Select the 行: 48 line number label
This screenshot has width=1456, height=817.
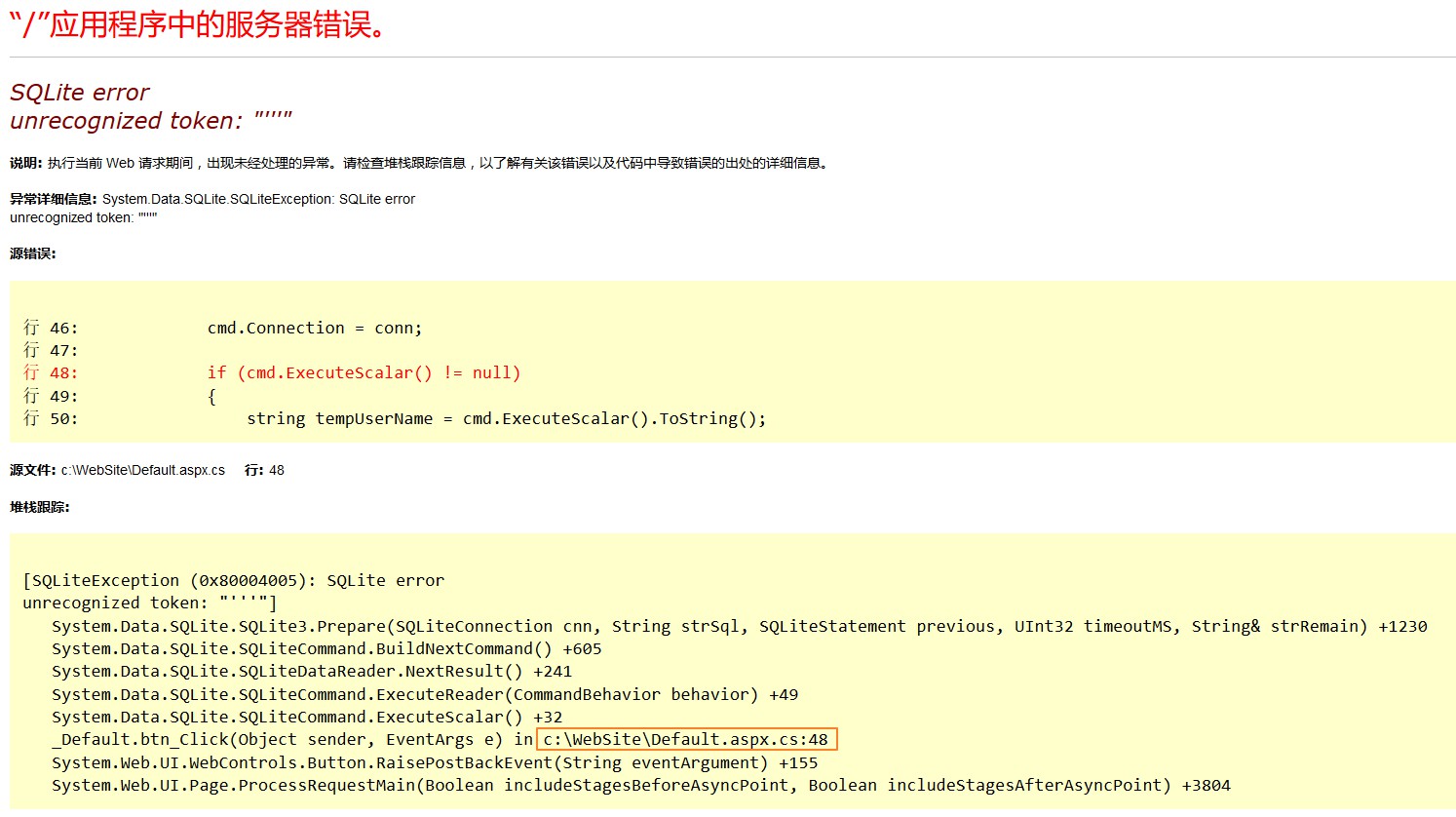point(263,470)
